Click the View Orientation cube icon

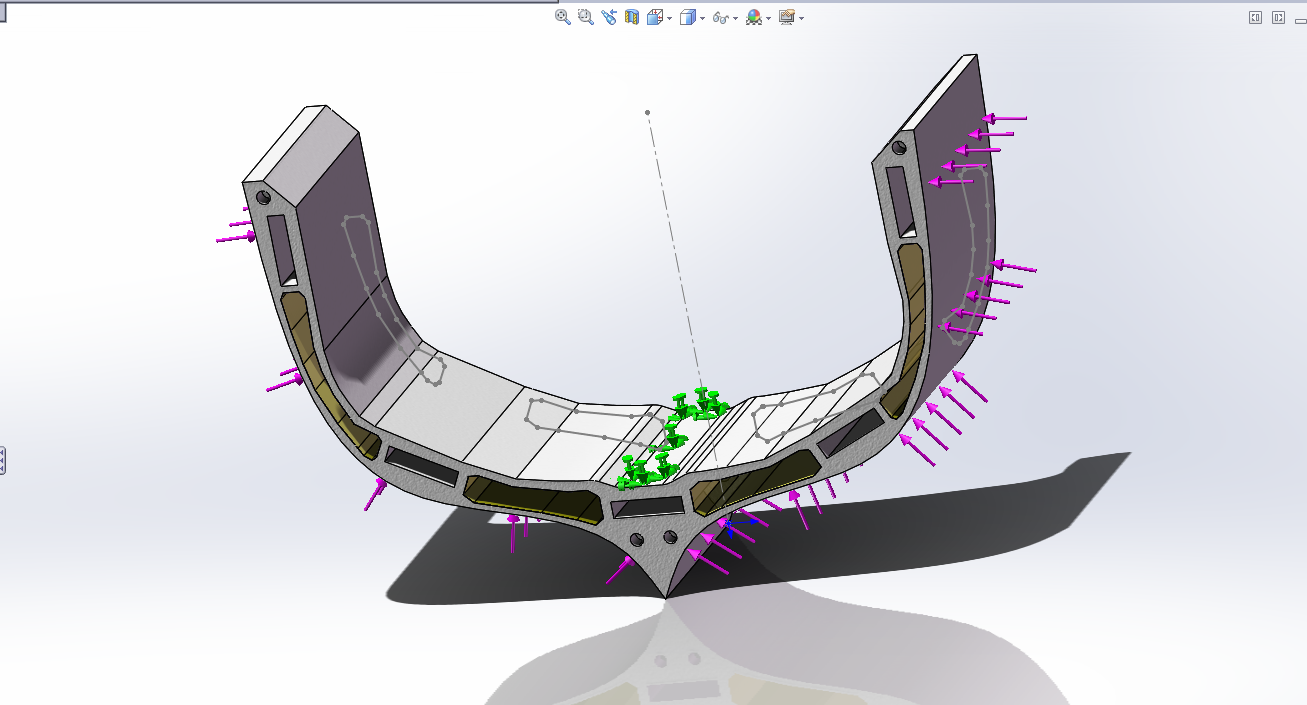(x=655, y=17)
